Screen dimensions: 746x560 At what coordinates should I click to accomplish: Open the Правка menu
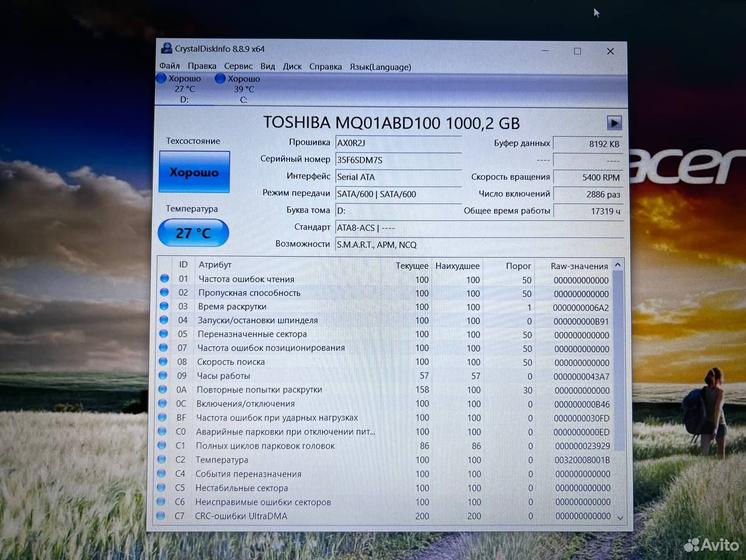click(x=202, y=66)
